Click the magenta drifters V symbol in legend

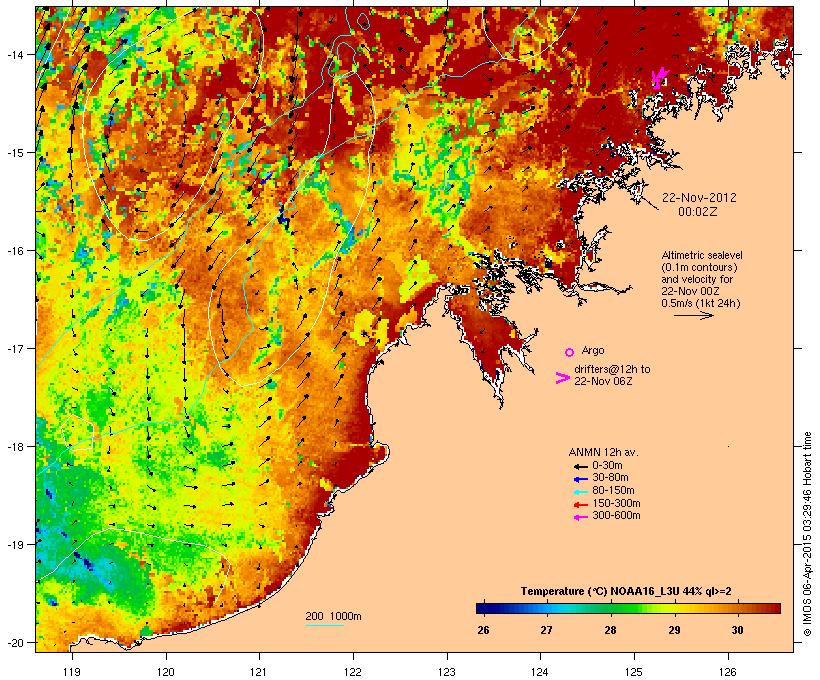[563, 378]
